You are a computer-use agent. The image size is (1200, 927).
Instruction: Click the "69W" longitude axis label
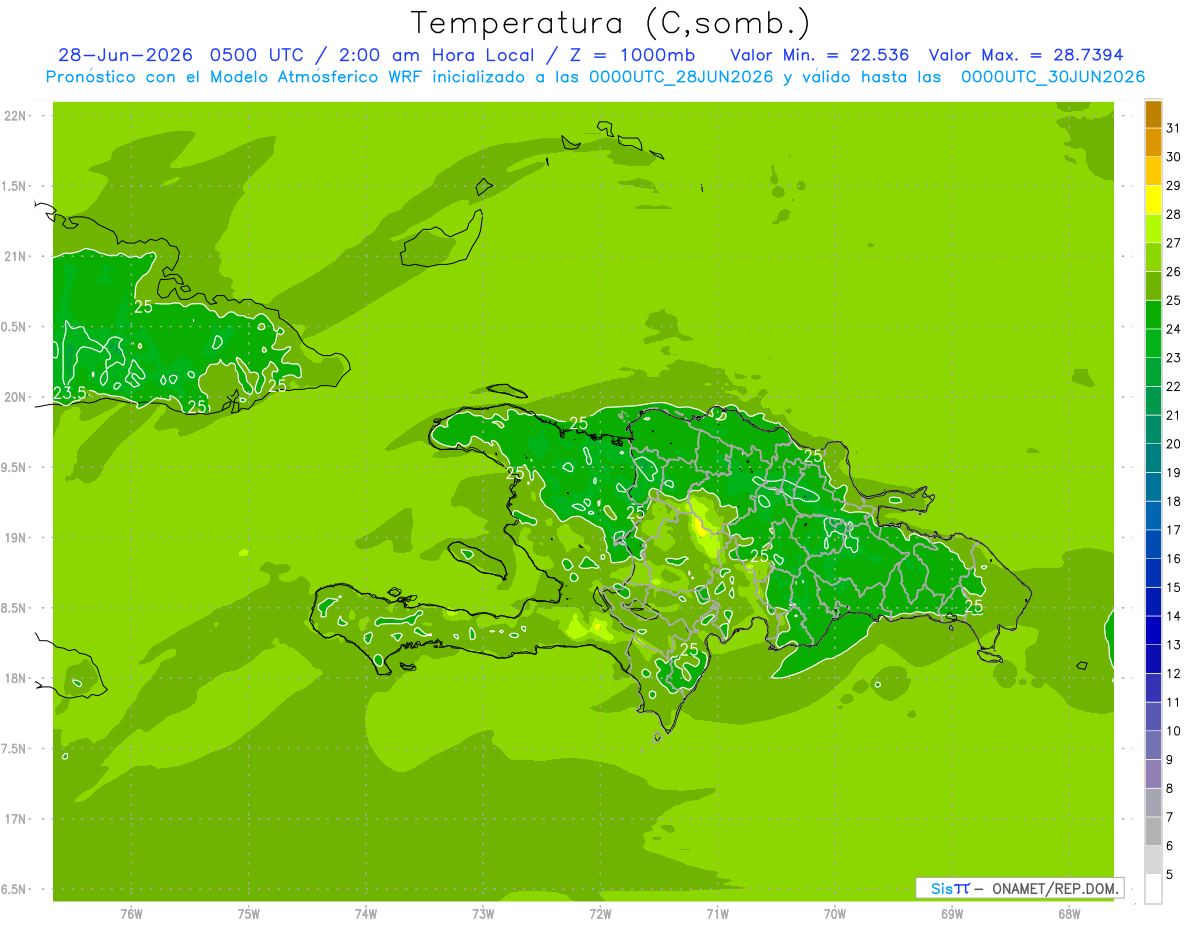952,914
